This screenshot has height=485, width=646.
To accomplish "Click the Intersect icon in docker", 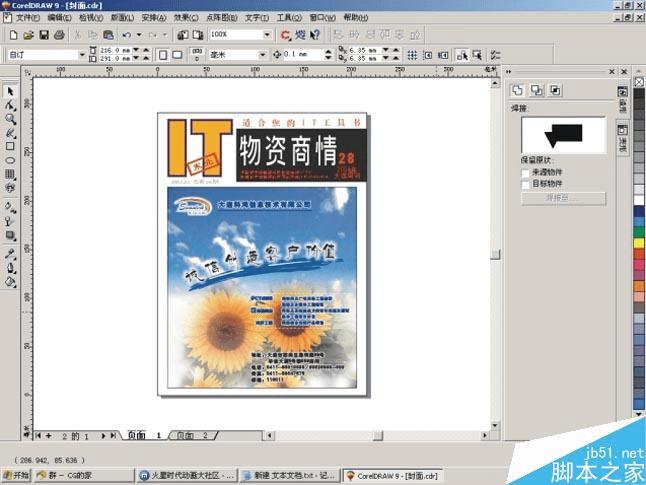I will 555,90.
